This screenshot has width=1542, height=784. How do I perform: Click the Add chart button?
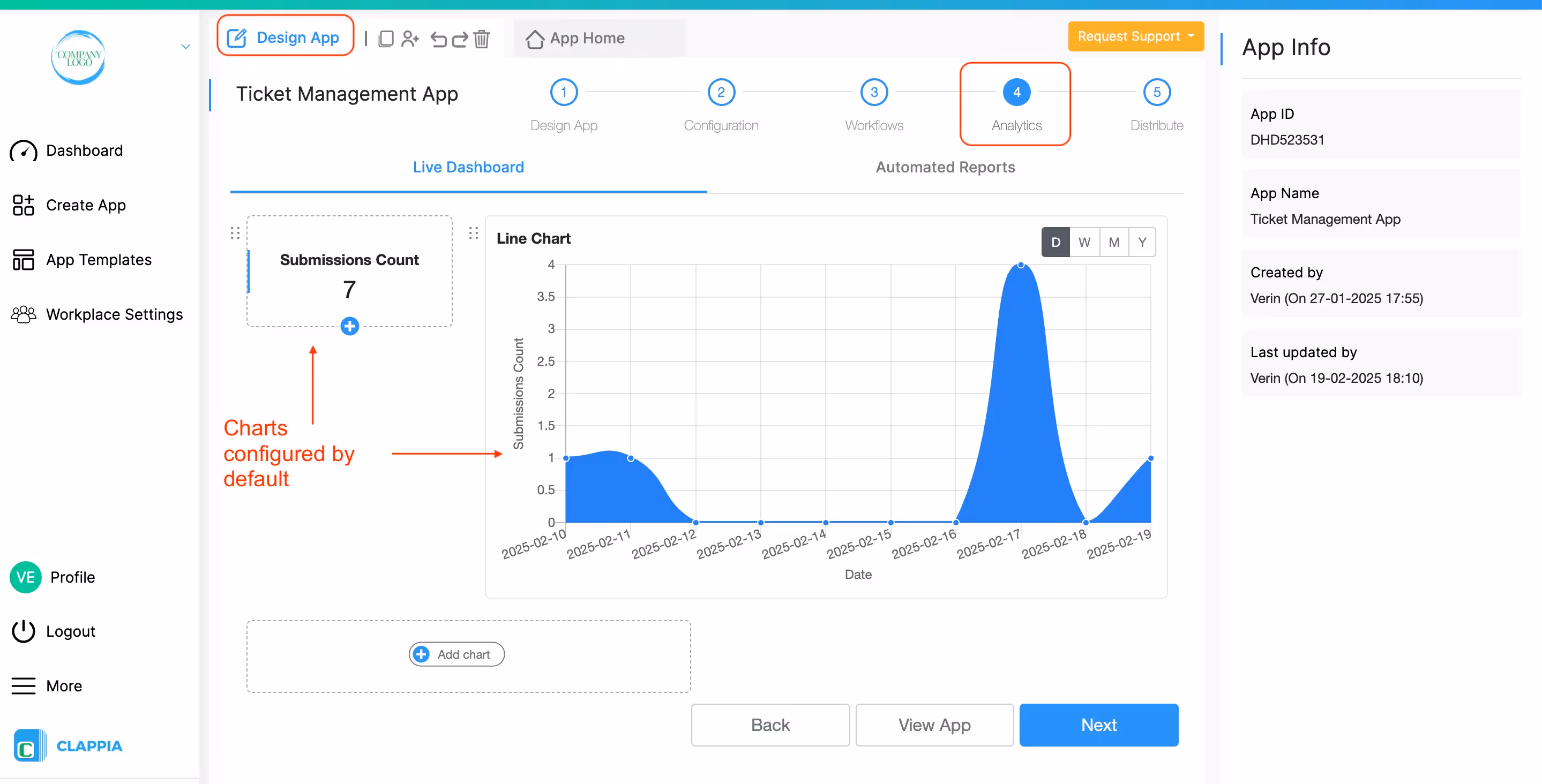(456, 654)
